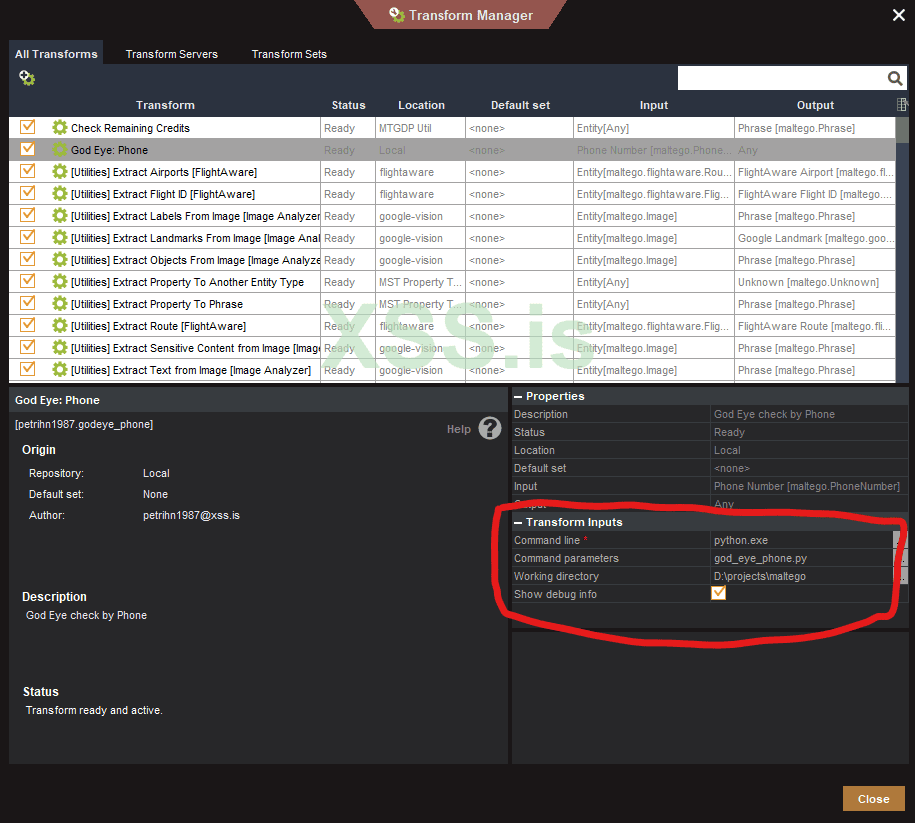Image resolution: width=915 pixels, height=823 pixels.
Task: Uncheck Extract Text from Image checkbox
Action: (27, 369)
